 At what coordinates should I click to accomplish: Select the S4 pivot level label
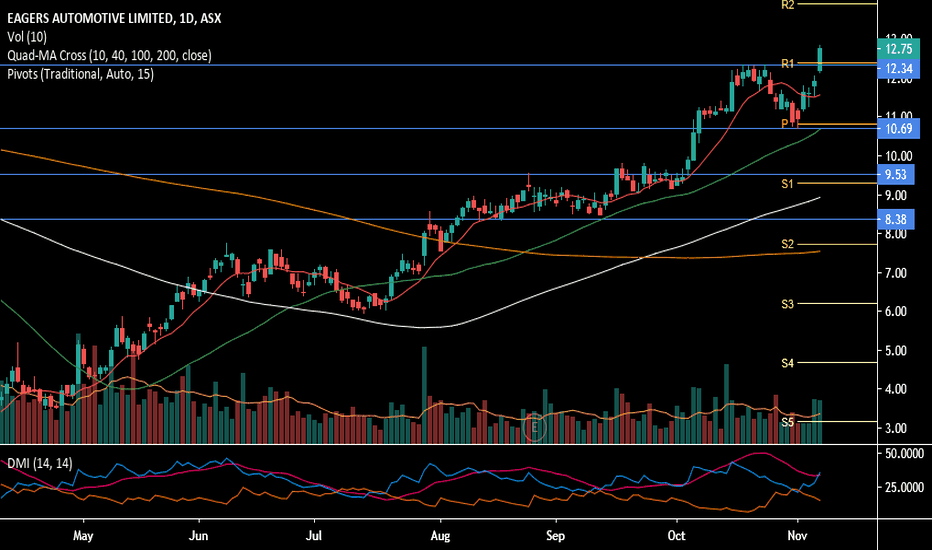(788, 363)
